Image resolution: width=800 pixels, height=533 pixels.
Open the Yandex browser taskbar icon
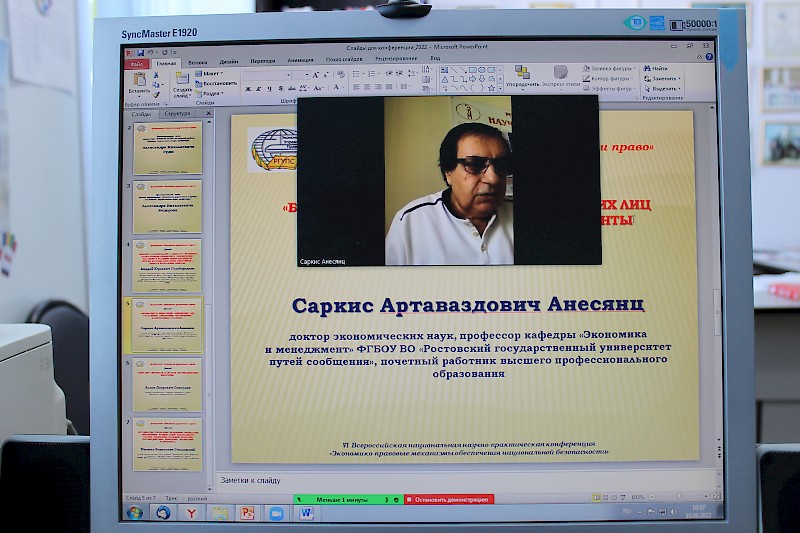point(190,512)
